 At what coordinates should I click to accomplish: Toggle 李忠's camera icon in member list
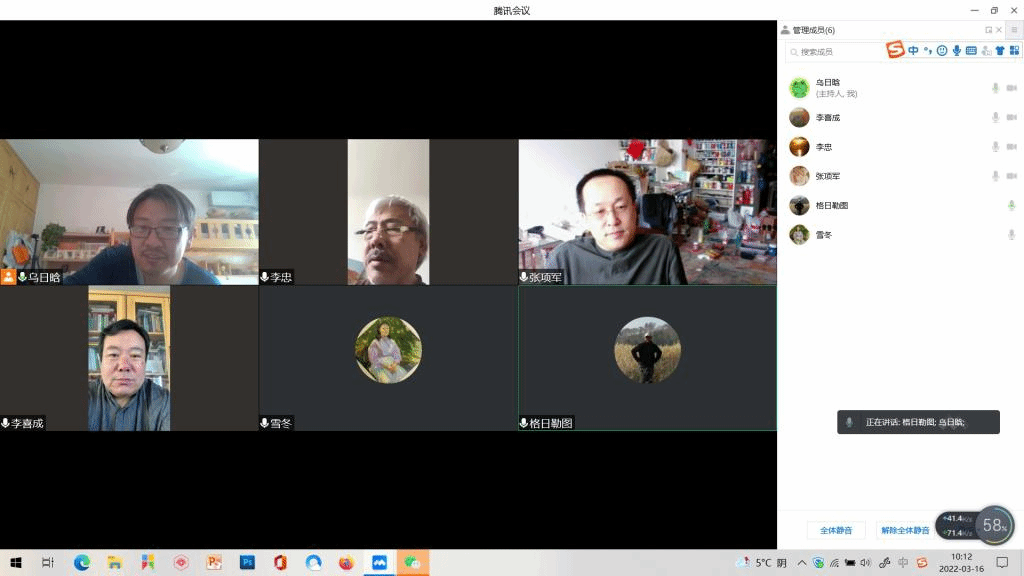(x=1011, y=147)
